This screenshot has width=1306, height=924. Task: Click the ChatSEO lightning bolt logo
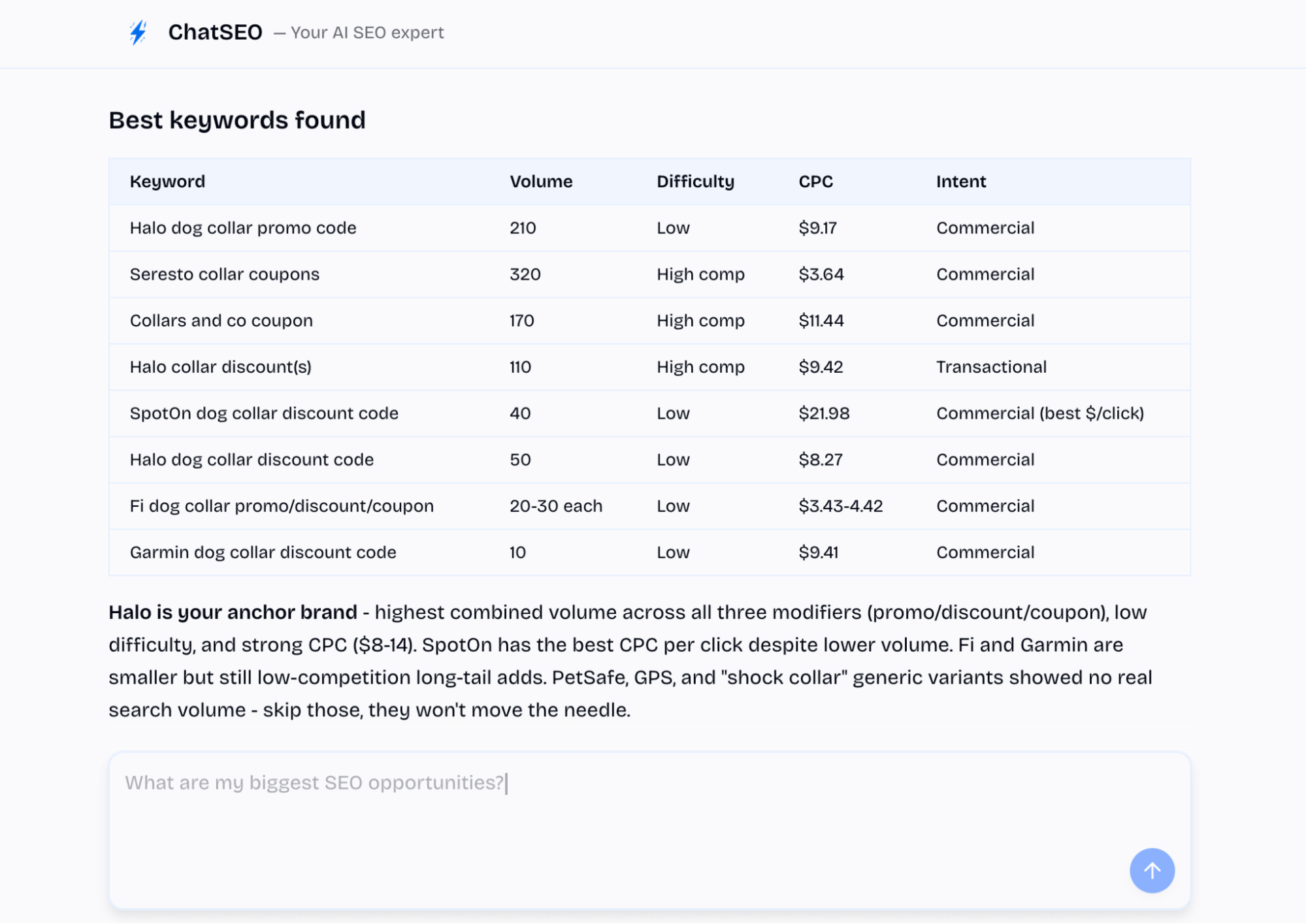pos(138,32)
